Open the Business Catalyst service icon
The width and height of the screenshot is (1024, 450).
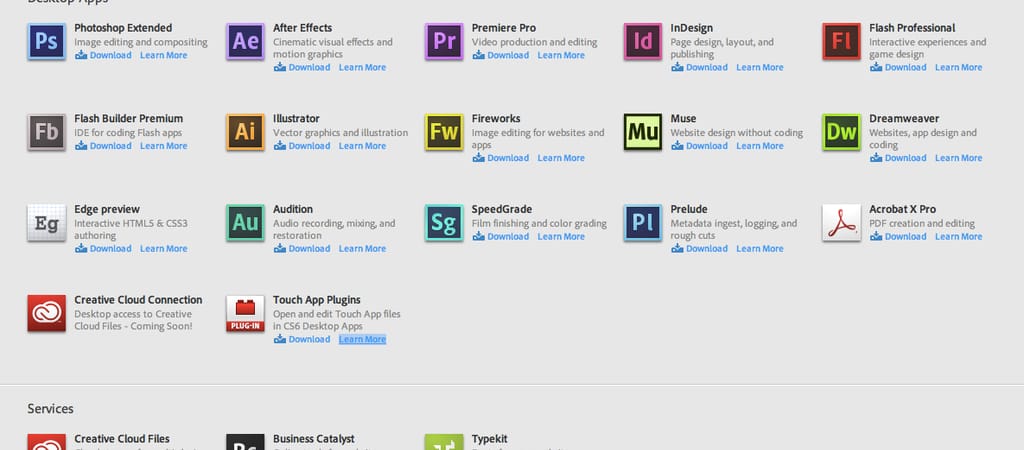tap(245, 442)
